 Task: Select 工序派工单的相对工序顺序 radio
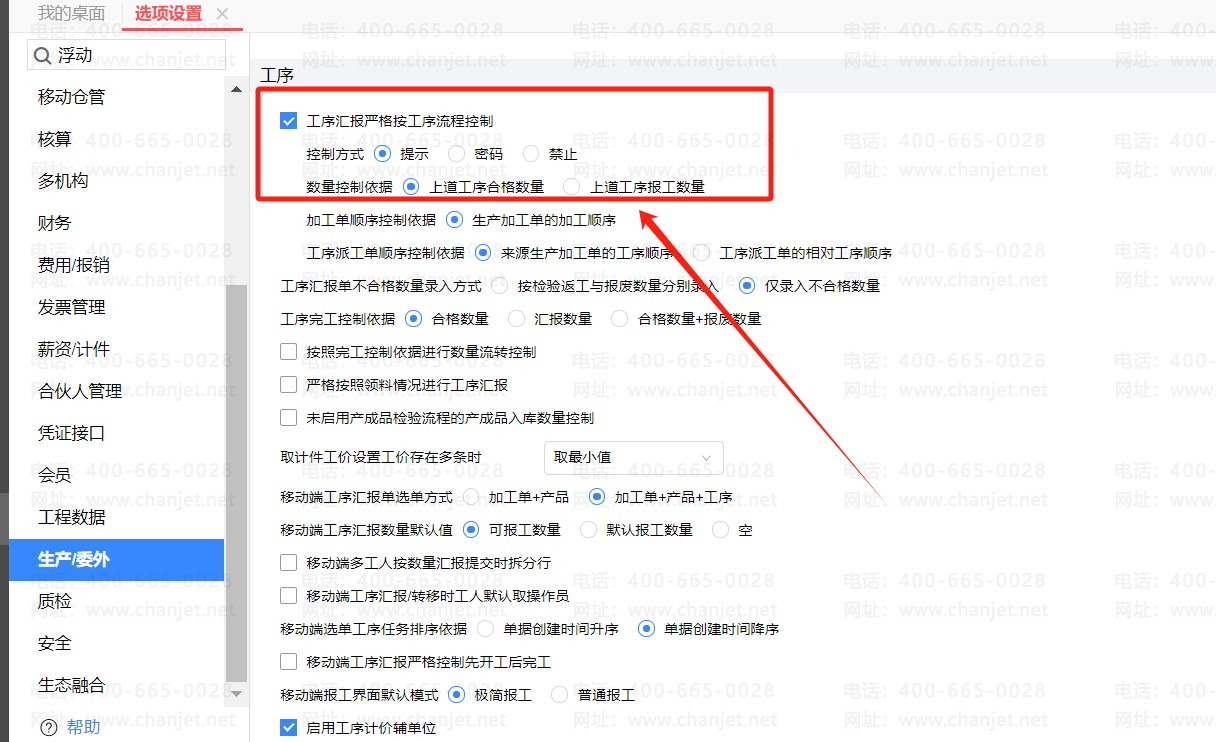(701, 253)
